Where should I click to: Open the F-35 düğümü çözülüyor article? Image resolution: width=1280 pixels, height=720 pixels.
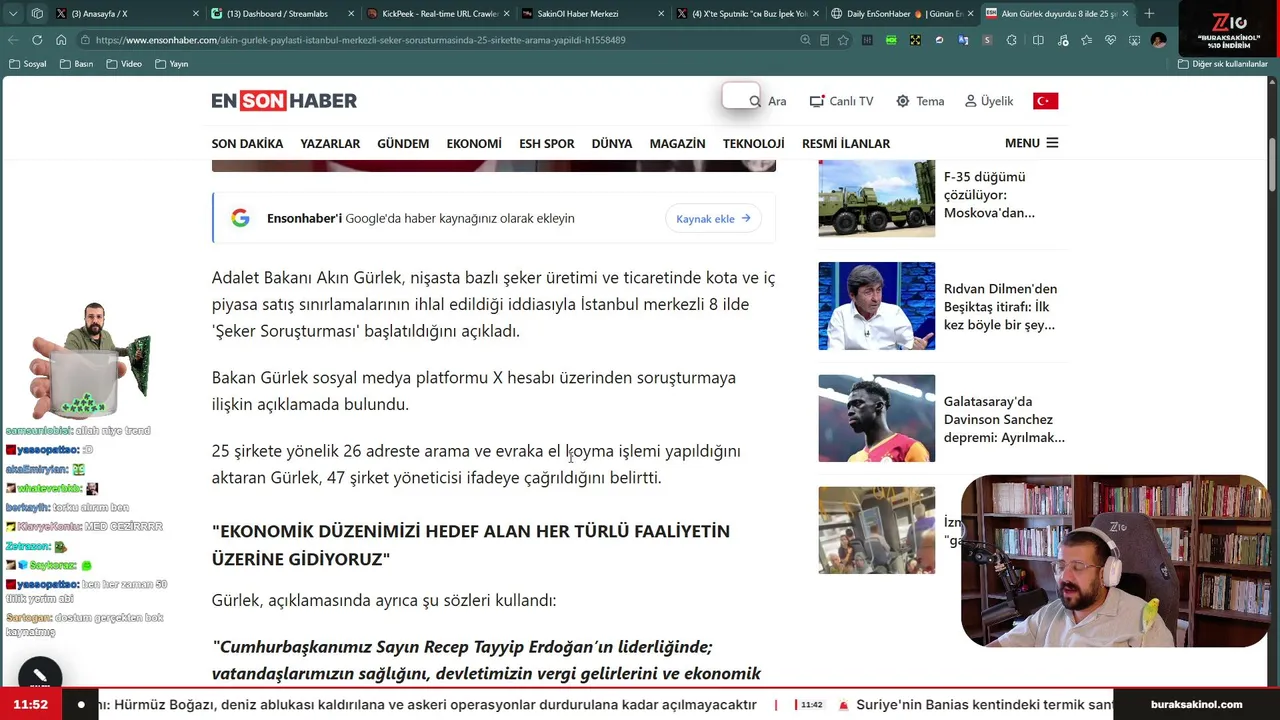[x=989, y=195]
